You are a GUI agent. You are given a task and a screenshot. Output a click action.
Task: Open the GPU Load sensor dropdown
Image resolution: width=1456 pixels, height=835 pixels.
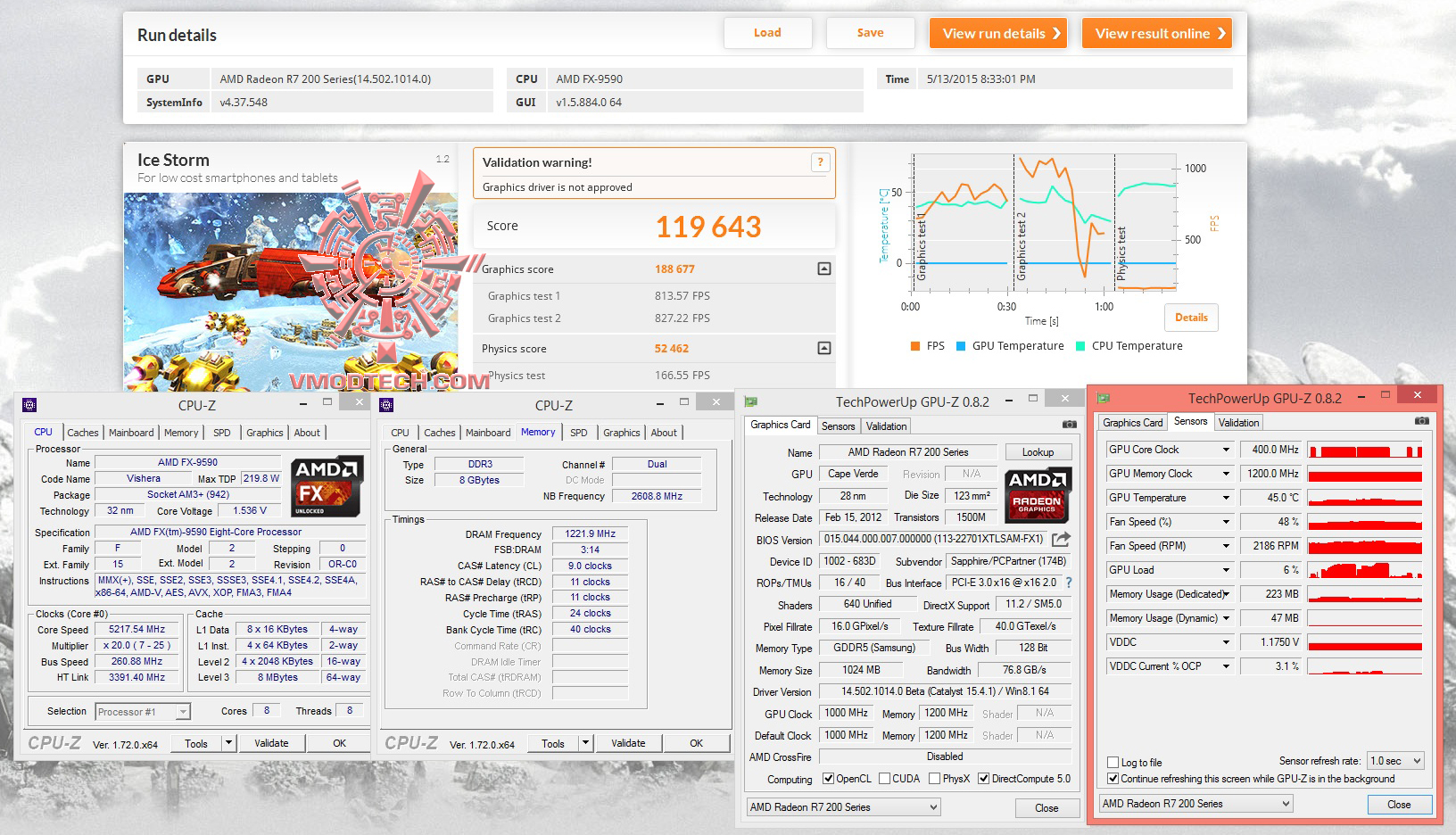click(1227, 570)
